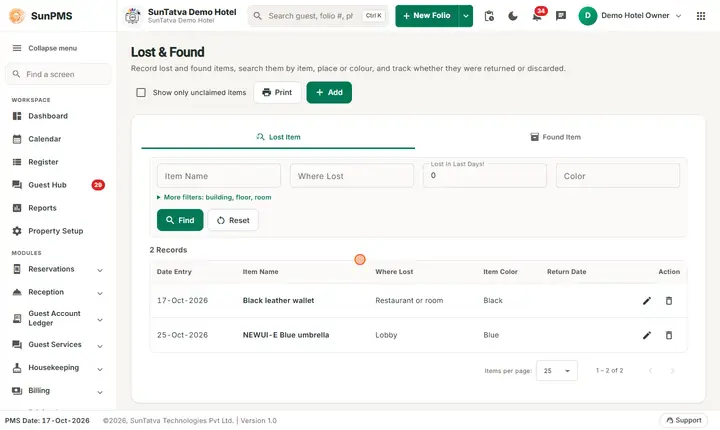Click the 17-Oct-2026 date entry cell
The height and width of the screenshot is (430, 720).
(182, 300)
